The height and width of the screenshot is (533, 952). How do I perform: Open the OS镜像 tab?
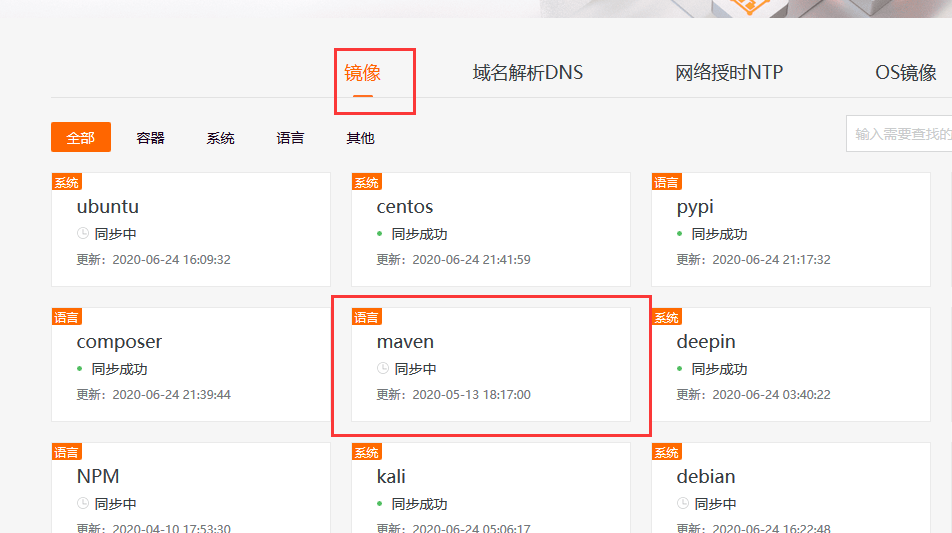pyautogui.click(x=905, y=73)
